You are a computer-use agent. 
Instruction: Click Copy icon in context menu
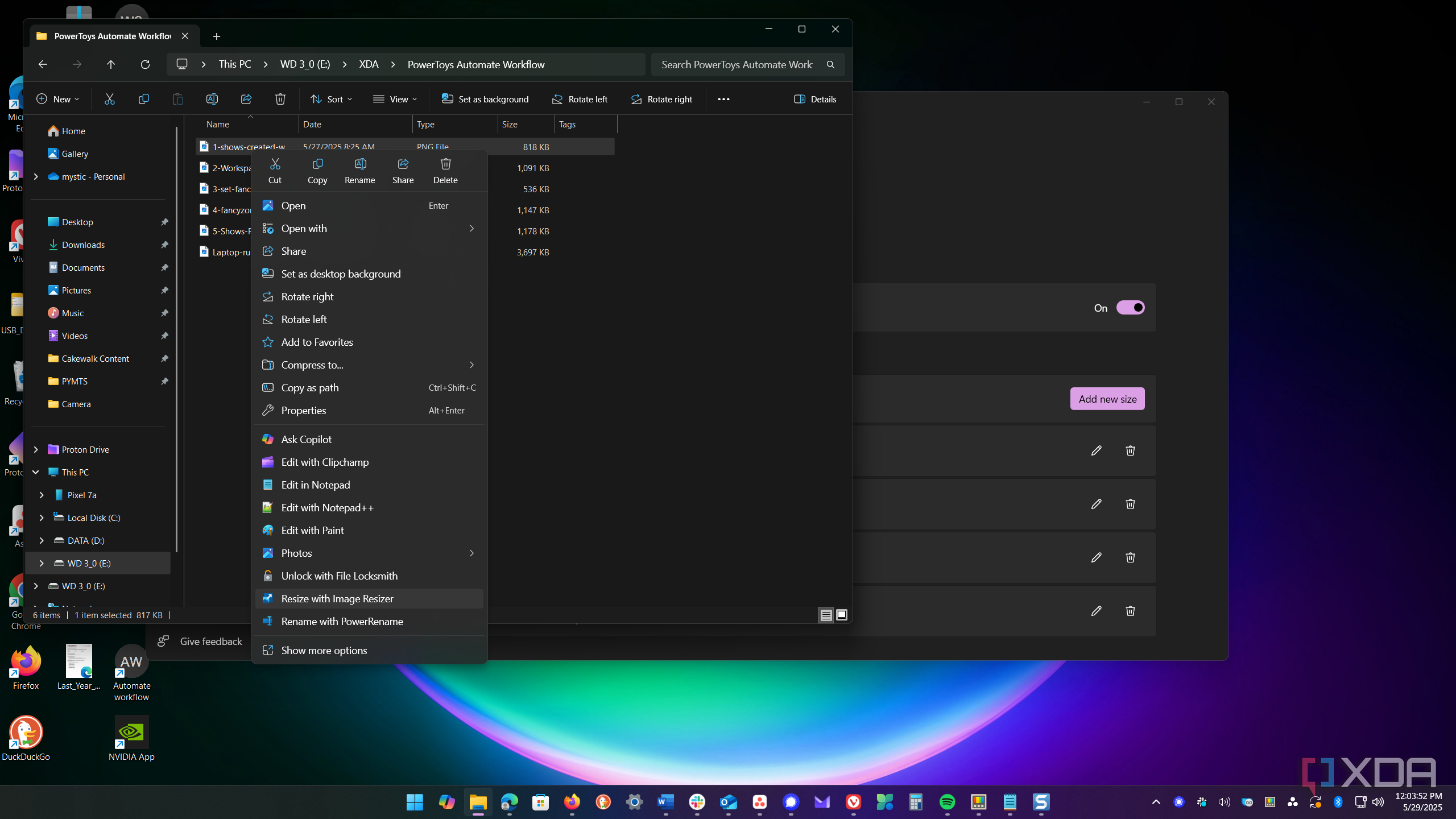tap(317, 171)
